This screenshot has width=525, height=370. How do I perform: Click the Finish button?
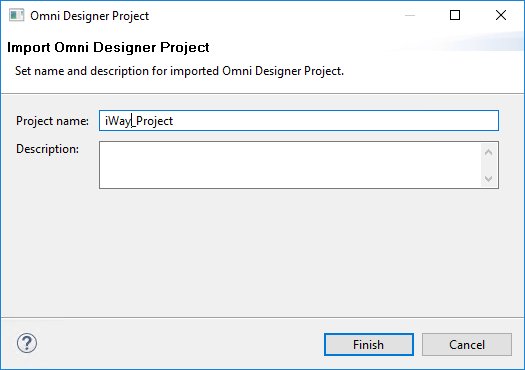pos(369,345)
